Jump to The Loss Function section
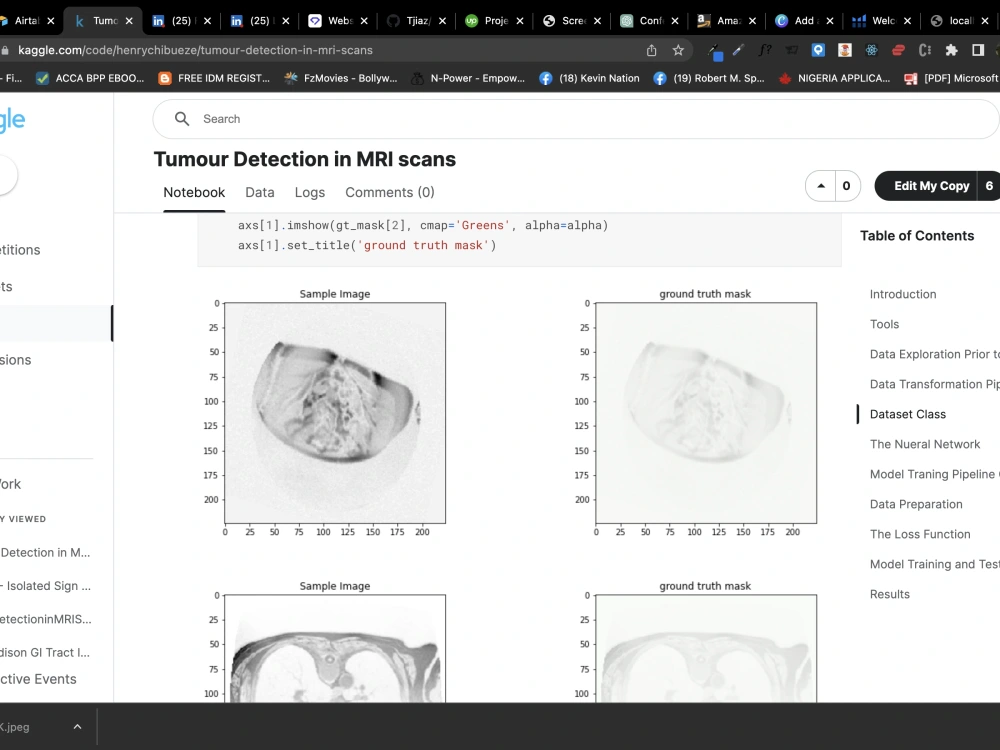Viewport: 1000px width, 750px height. point(920,534)
